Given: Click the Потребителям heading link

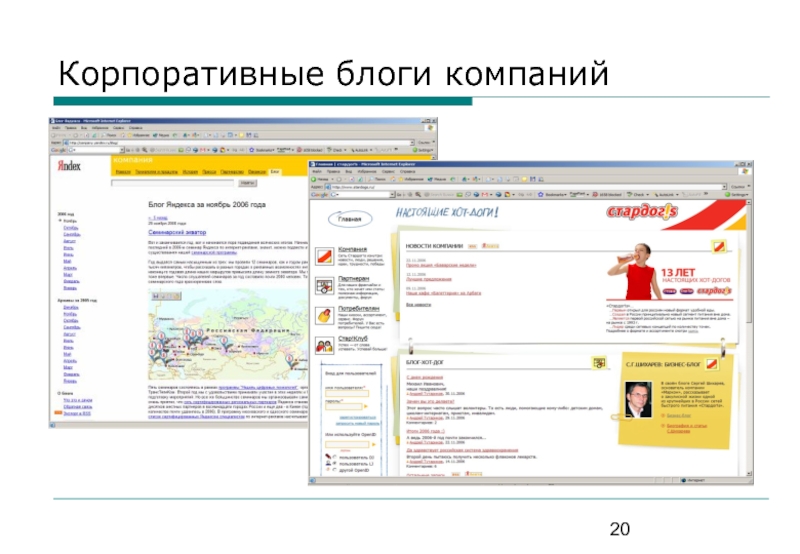Looking at the screenshot, I should [x=359, y=309].
